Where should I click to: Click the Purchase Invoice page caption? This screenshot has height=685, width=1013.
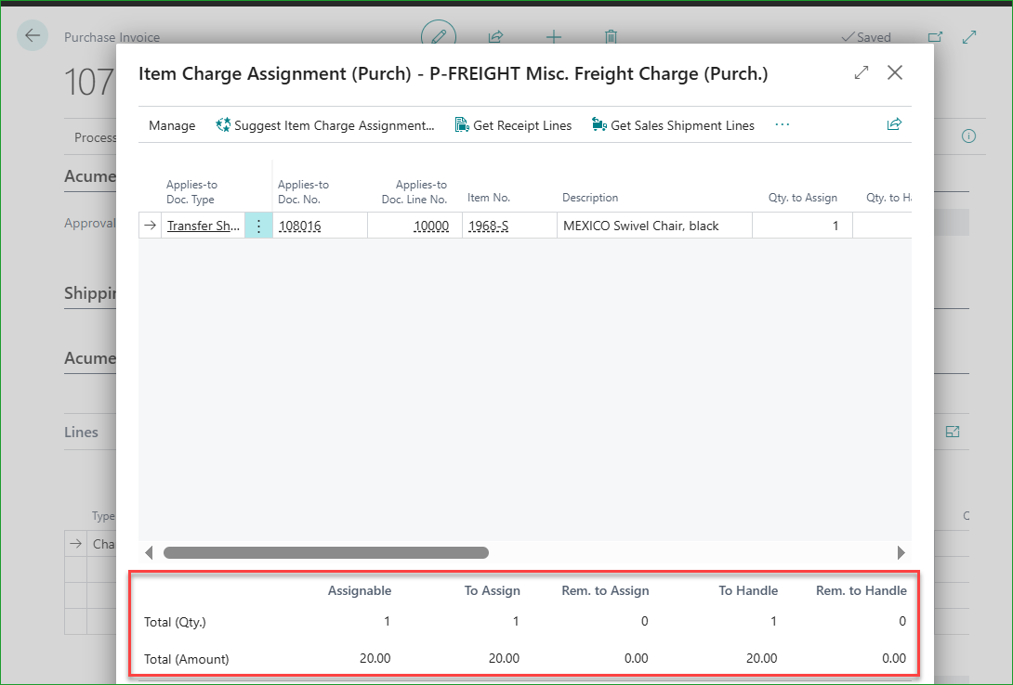click(112, 37)
